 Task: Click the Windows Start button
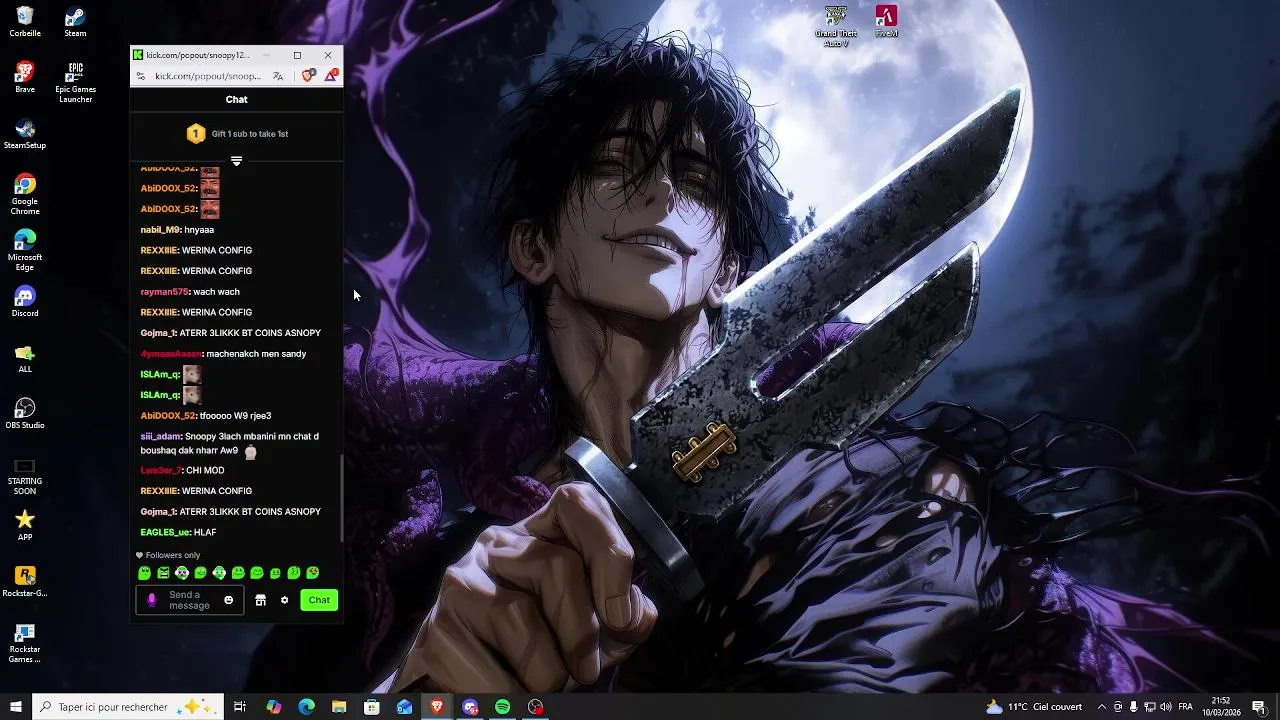(x=16, y=707)
